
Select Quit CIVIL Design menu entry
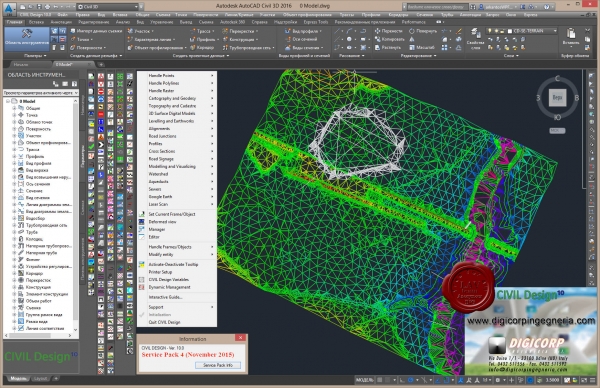pyautogui.click(x=177, y=322)
